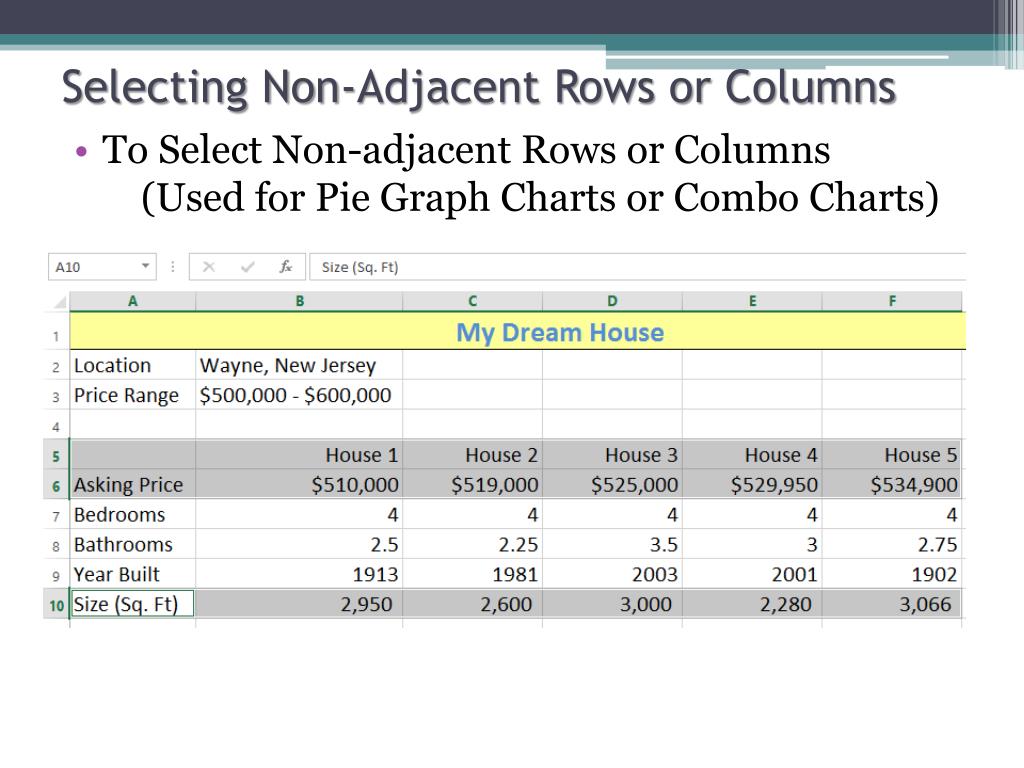Click the $525,000 cell for House 3
The image size is (1024, 768).
(612, 485)
